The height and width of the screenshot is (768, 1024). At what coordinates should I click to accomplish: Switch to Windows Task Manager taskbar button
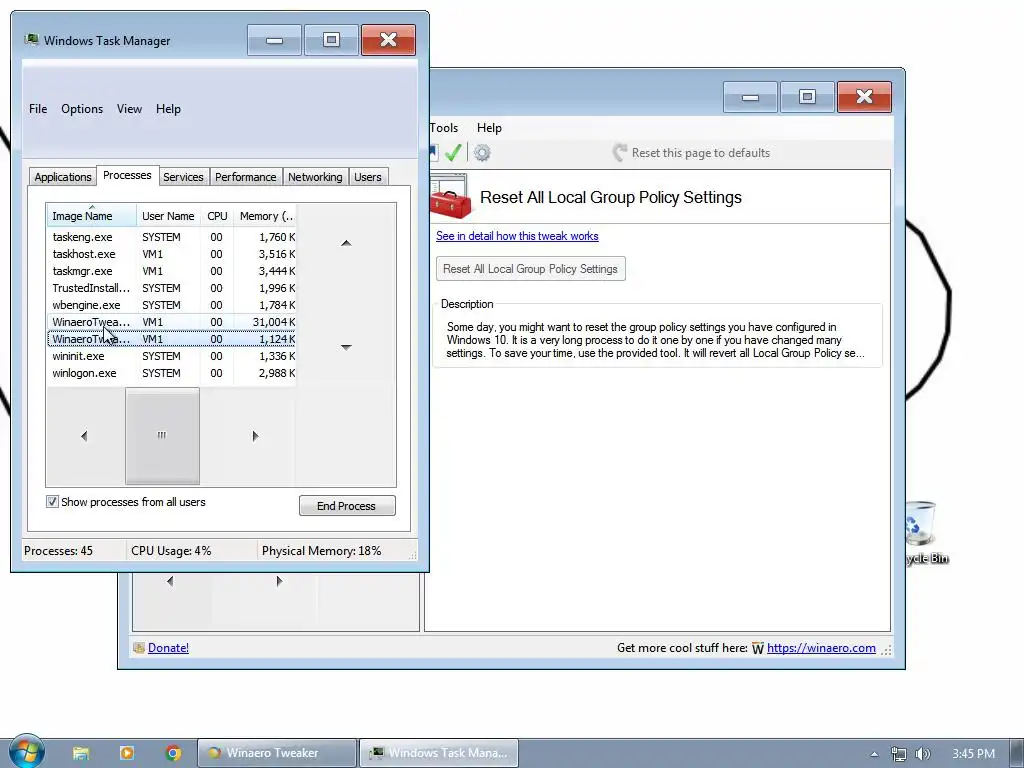coord(439,753)
